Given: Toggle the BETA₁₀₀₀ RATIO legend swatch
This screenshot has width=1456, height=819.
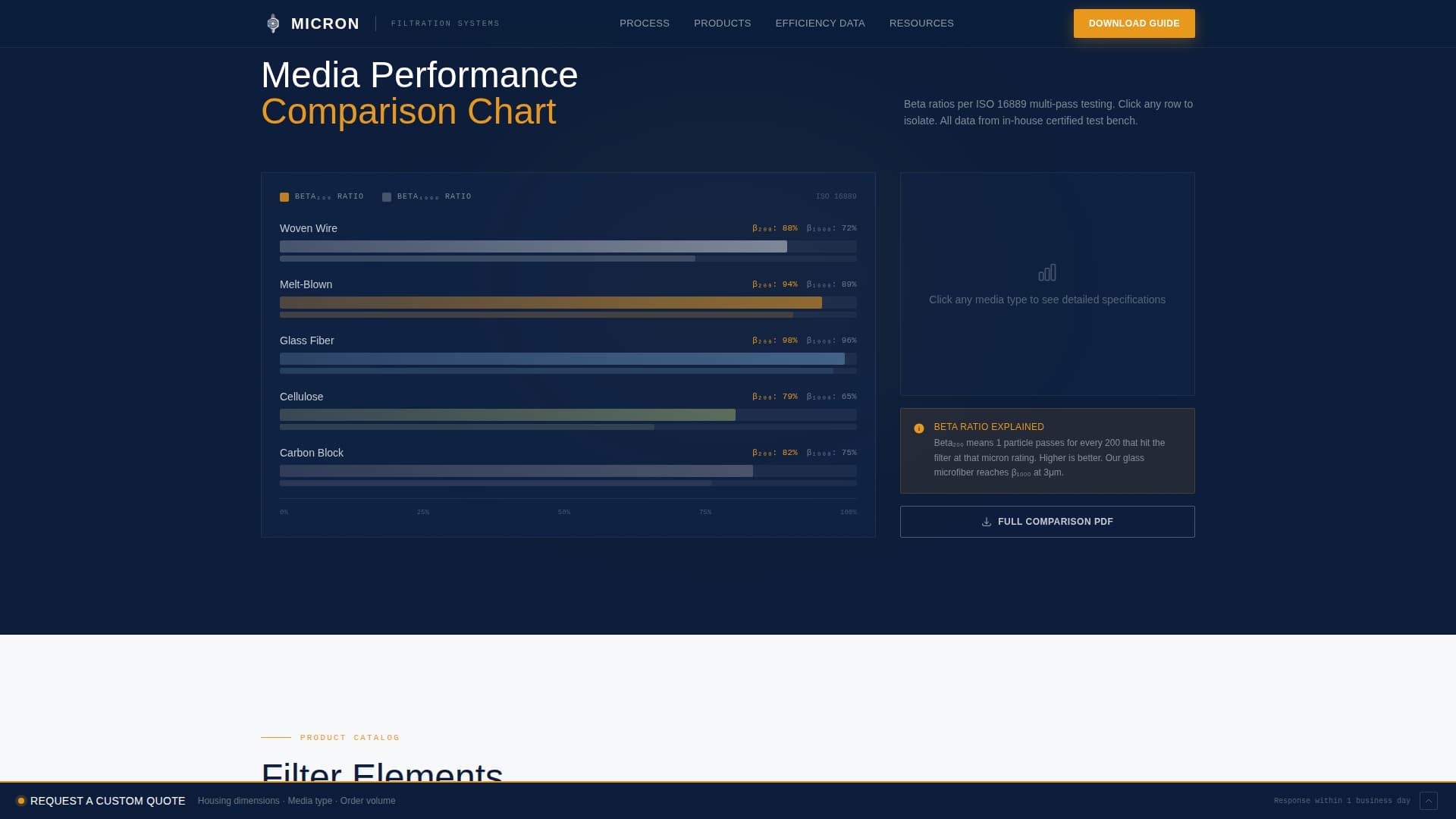Looking at the screenshot, I should click(x=387, y=196).
